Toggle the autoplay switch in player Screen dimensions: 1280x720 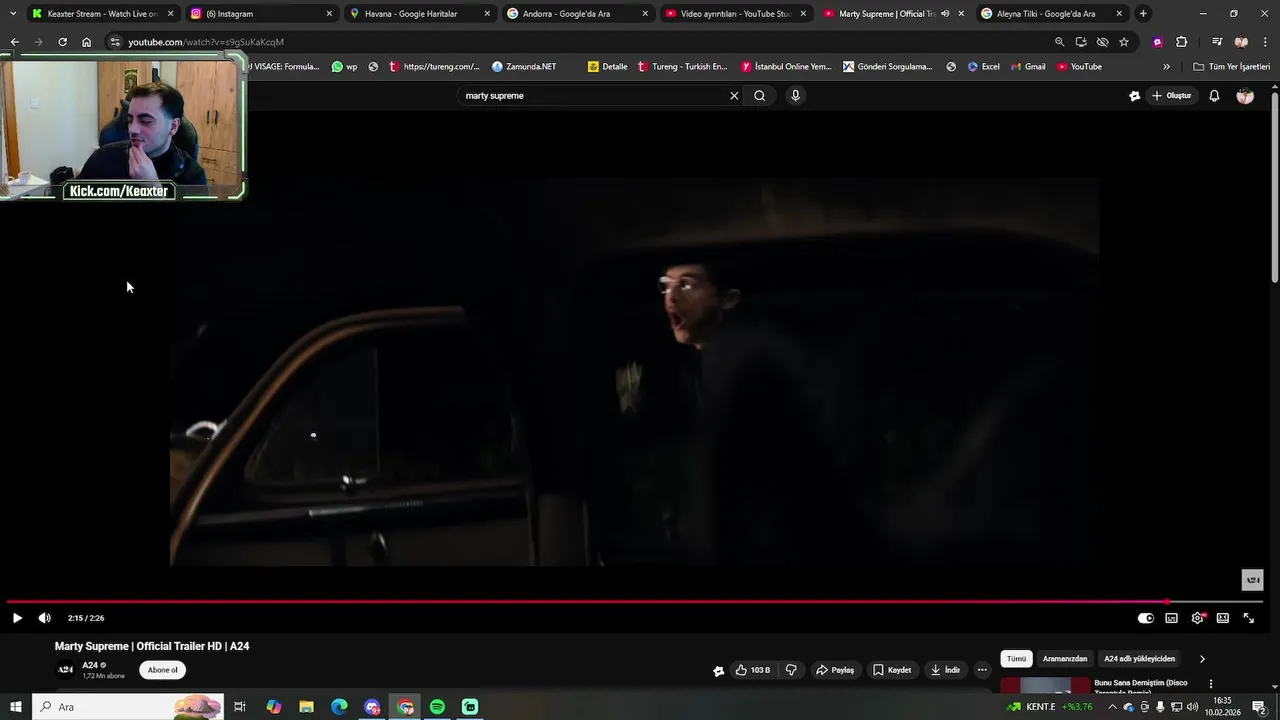point(1146,618)
